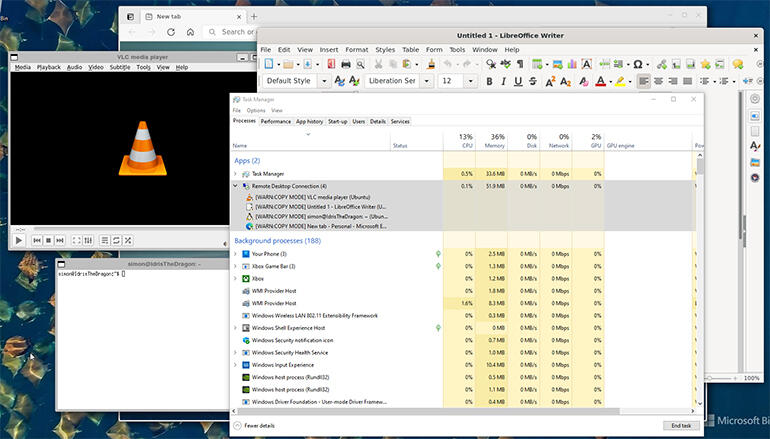
Task: Open the Writer Styles menu
Action: [x=385, y=50]
